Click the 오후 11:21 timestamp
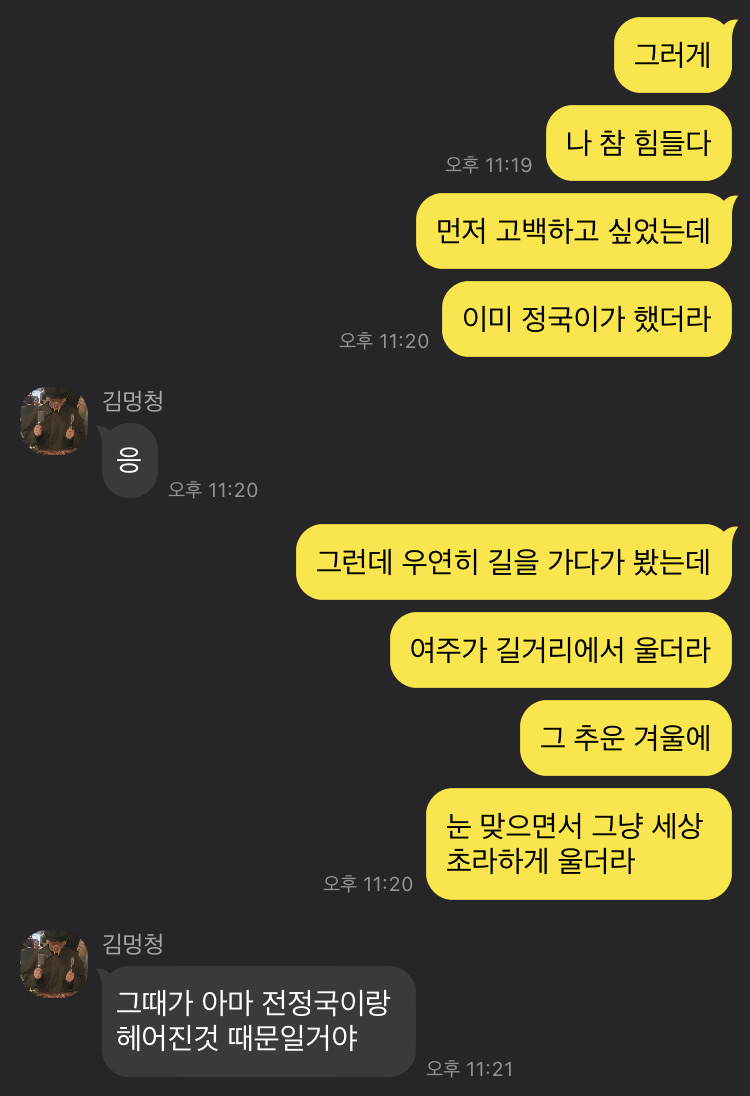 (470, 1069)
